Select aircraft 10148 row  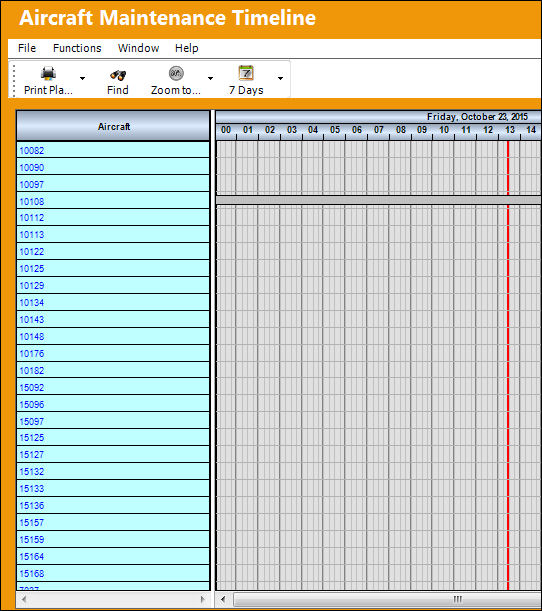[x=113, y=336]
